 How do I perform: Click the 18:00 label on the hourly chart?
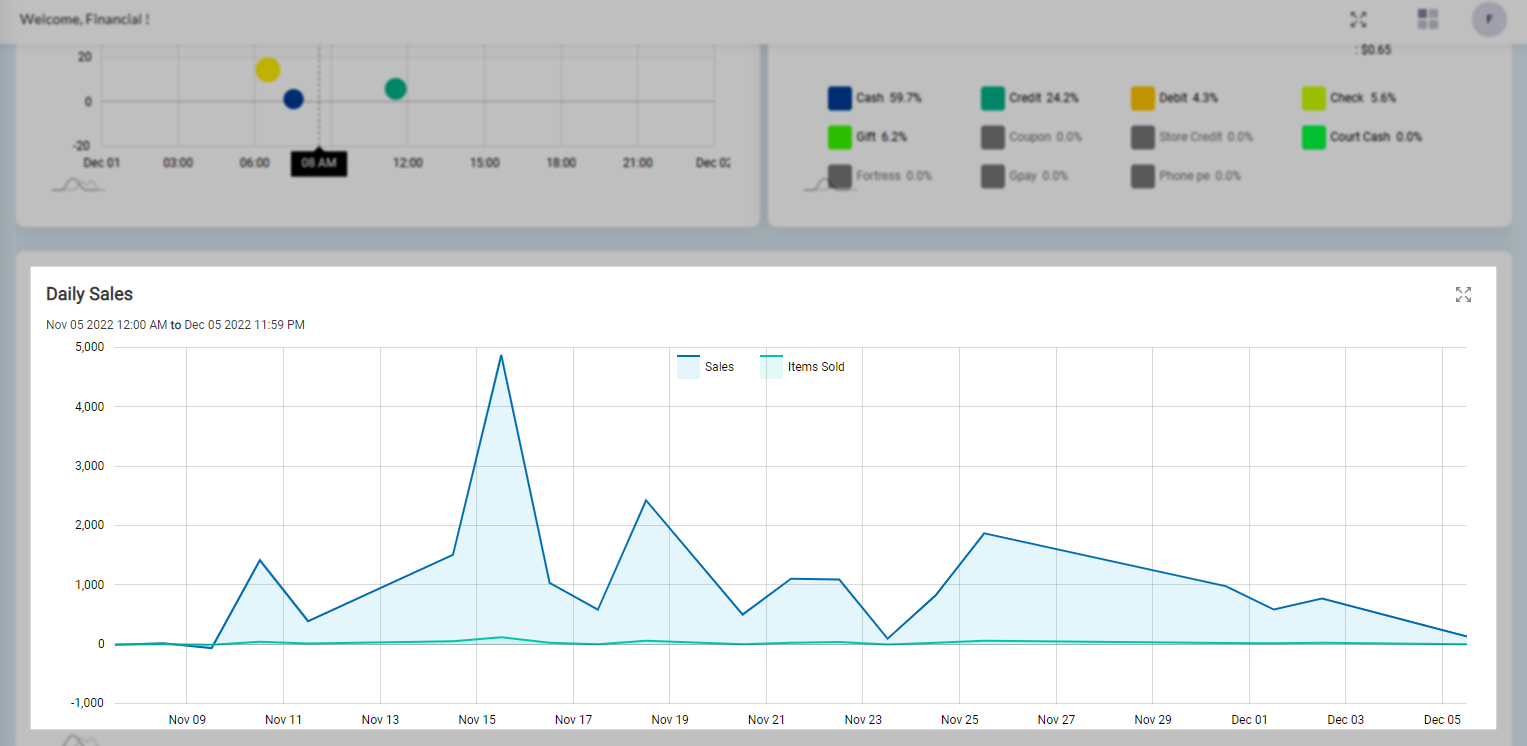561,163
